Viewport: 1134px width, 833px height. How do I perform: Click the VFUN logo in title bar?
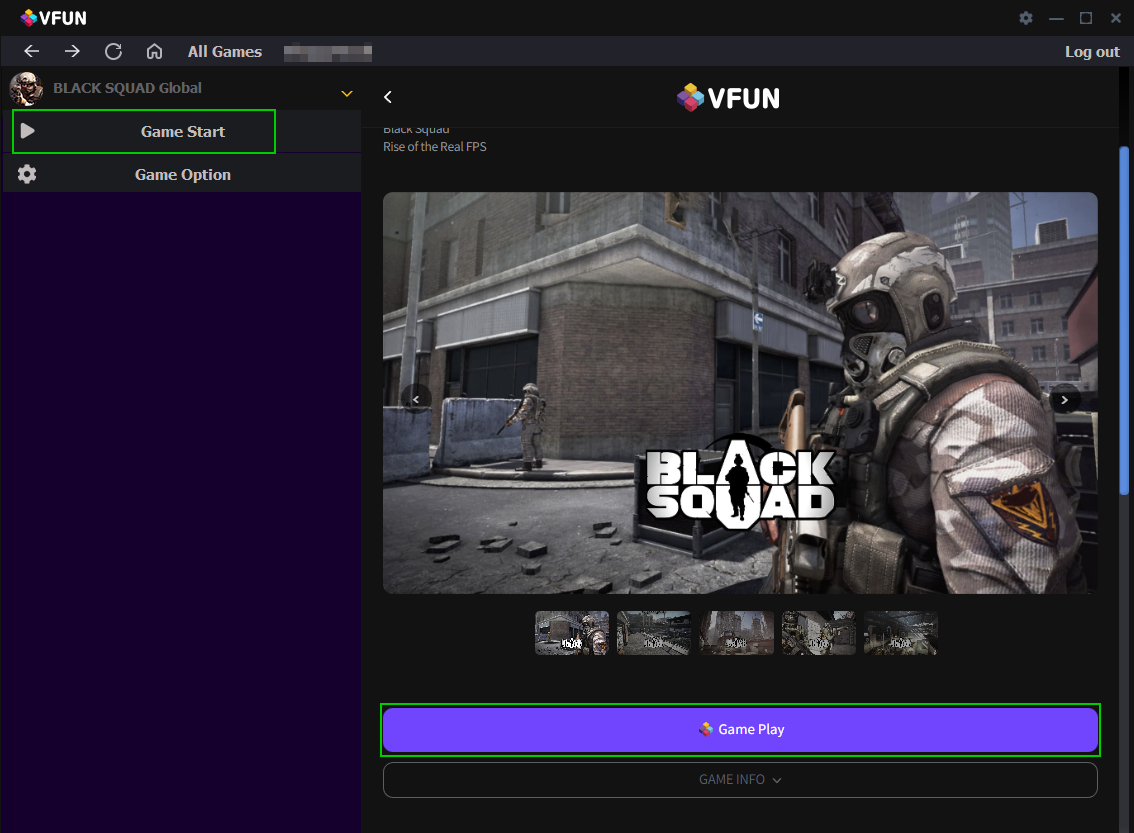tap(54, 18)
